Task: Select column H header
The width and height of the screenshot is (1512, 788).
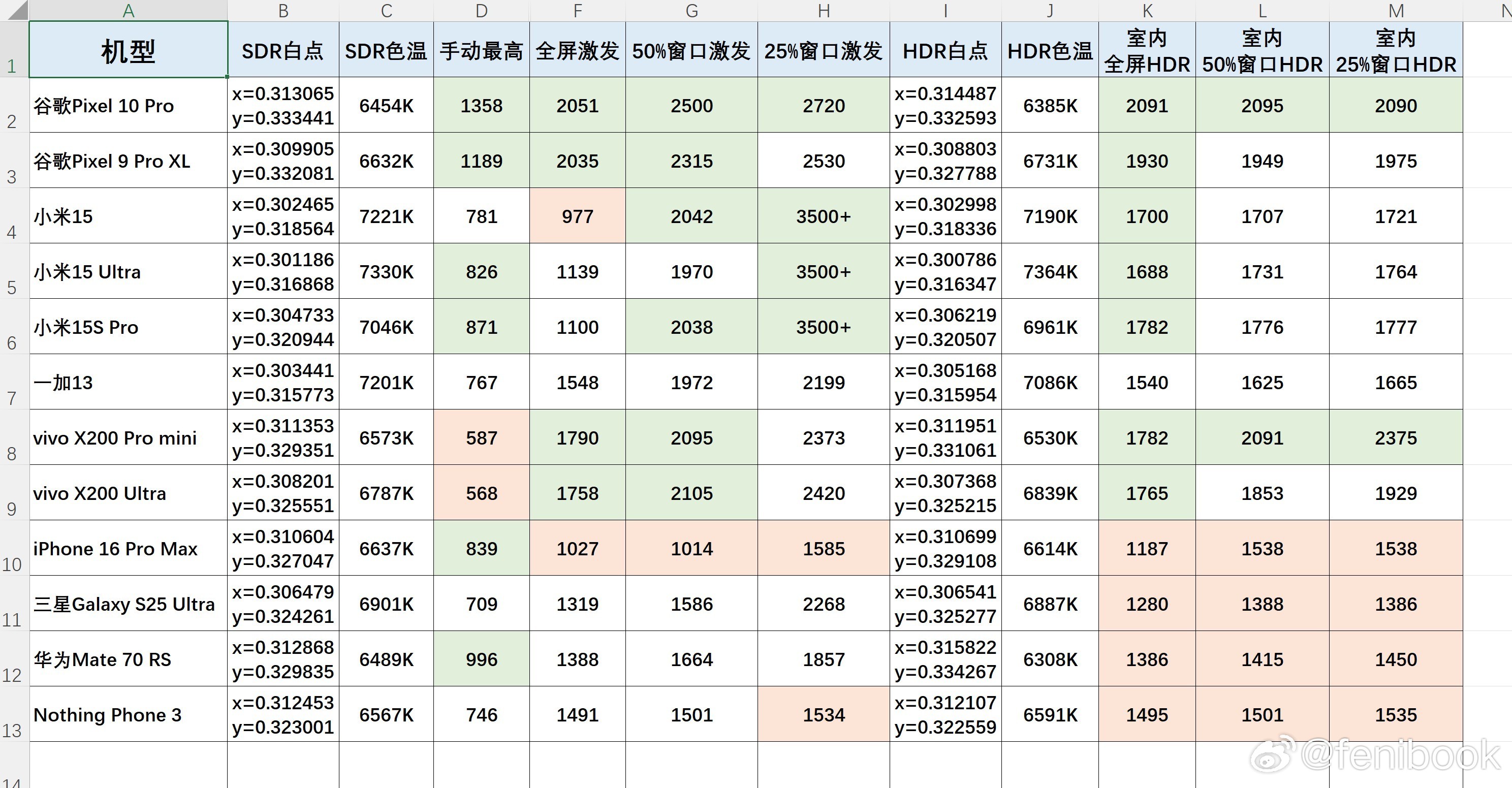Action: click(824, 10)
